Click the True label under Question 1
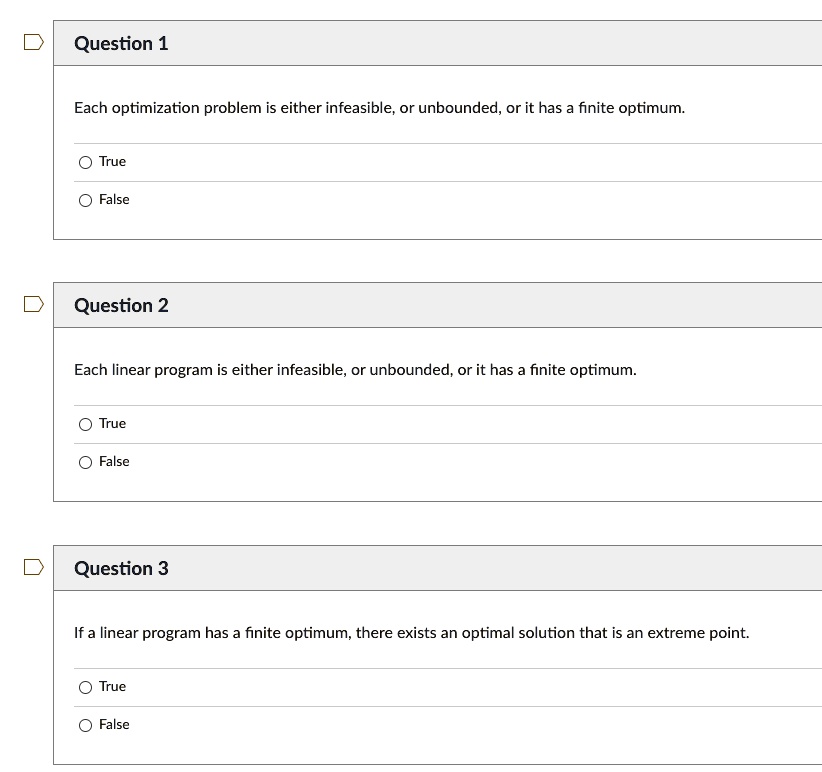Image resolution: width=822 pixels, height=772 pixels. pyautogui.click(x=112, y=161)
